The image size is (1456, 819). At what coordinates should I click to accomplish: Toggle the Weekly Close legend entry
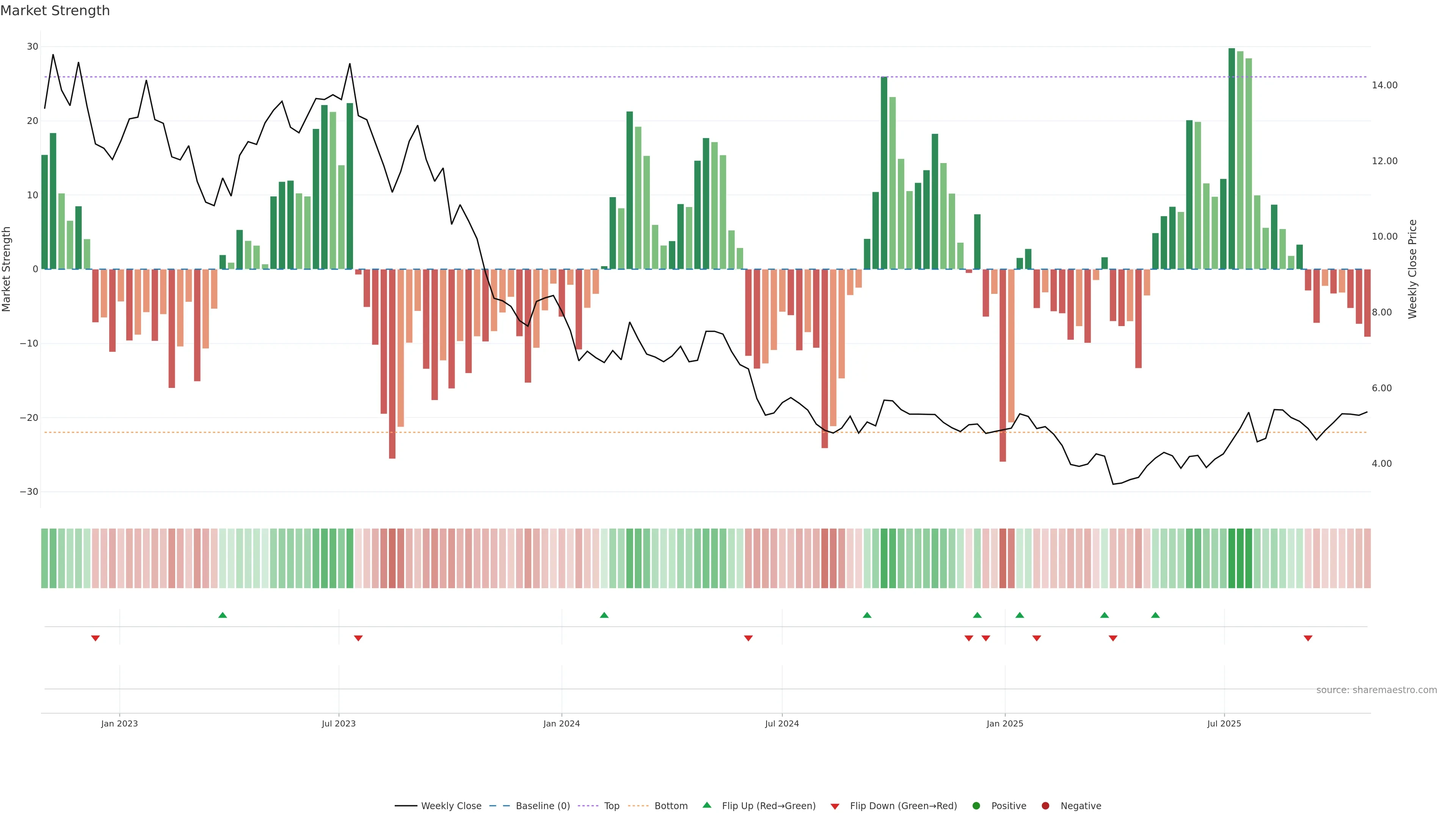pos(450,805)
